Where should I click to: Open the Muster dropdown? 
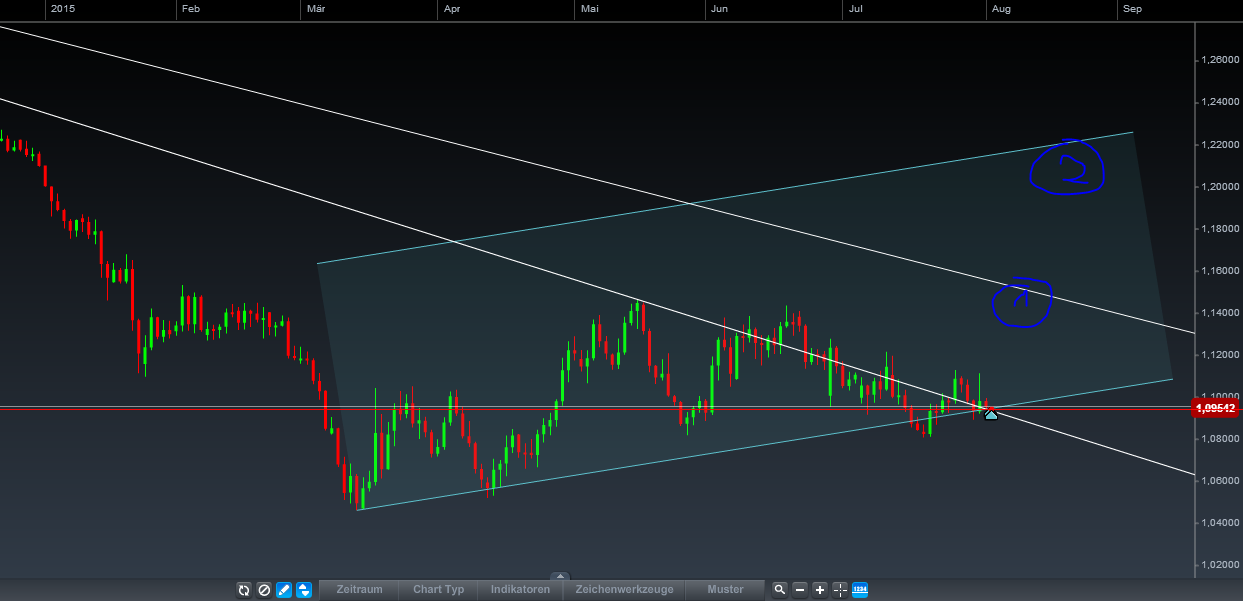[725, 589]
